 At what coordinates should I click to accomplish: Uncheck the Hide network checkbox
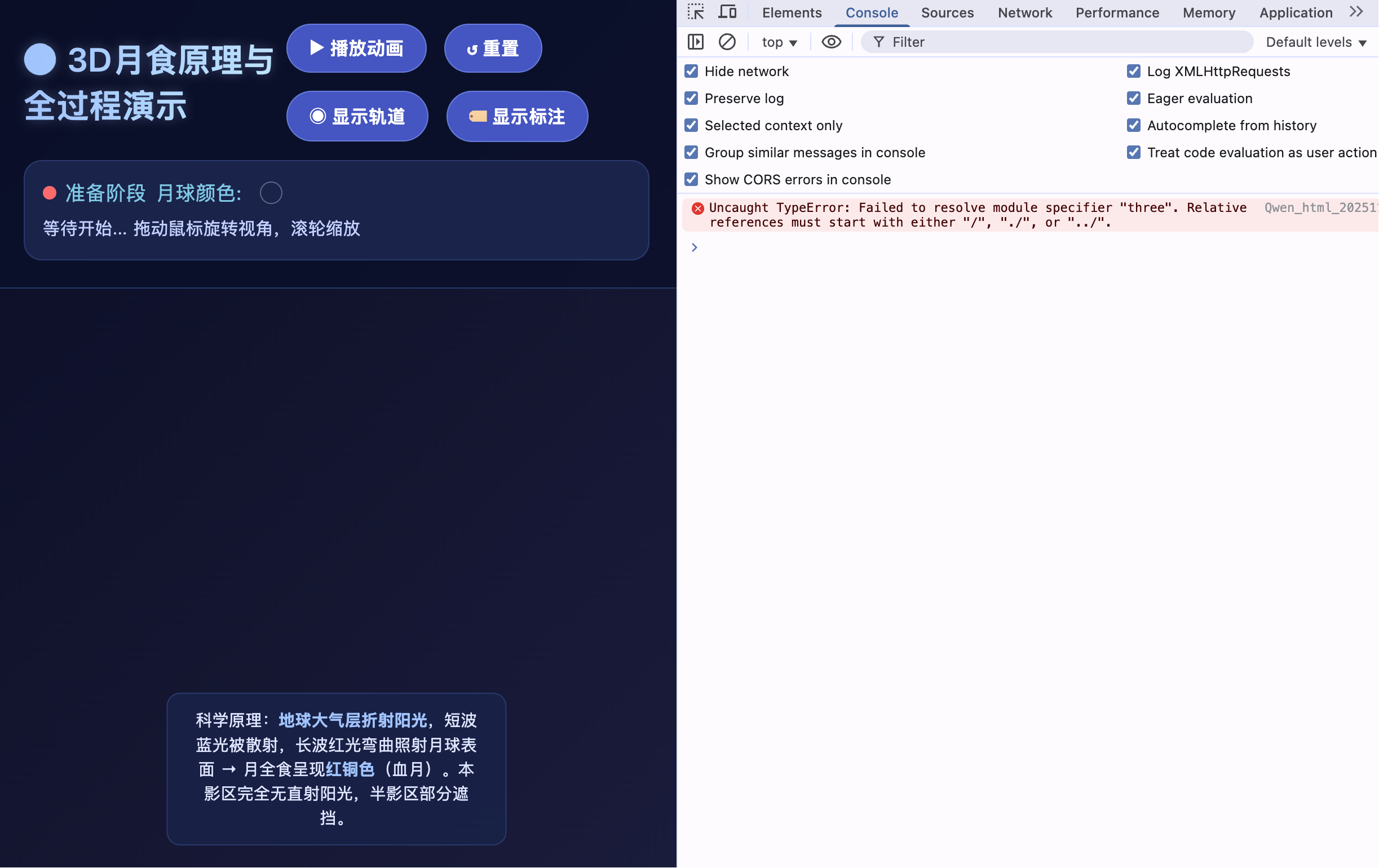click(x=691, y=71)
